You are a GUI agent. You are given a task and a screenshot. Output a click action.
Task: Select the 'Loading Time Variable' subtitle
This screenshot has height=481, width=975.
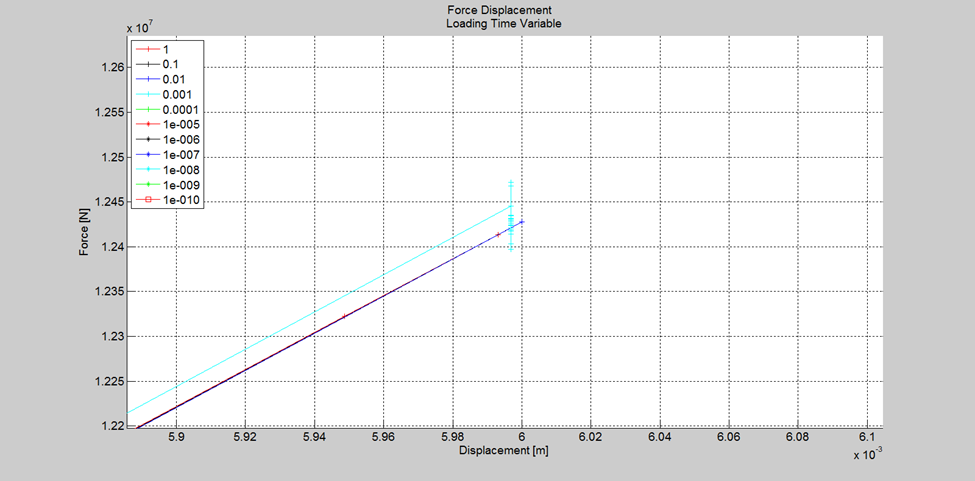tap(503, 23)
